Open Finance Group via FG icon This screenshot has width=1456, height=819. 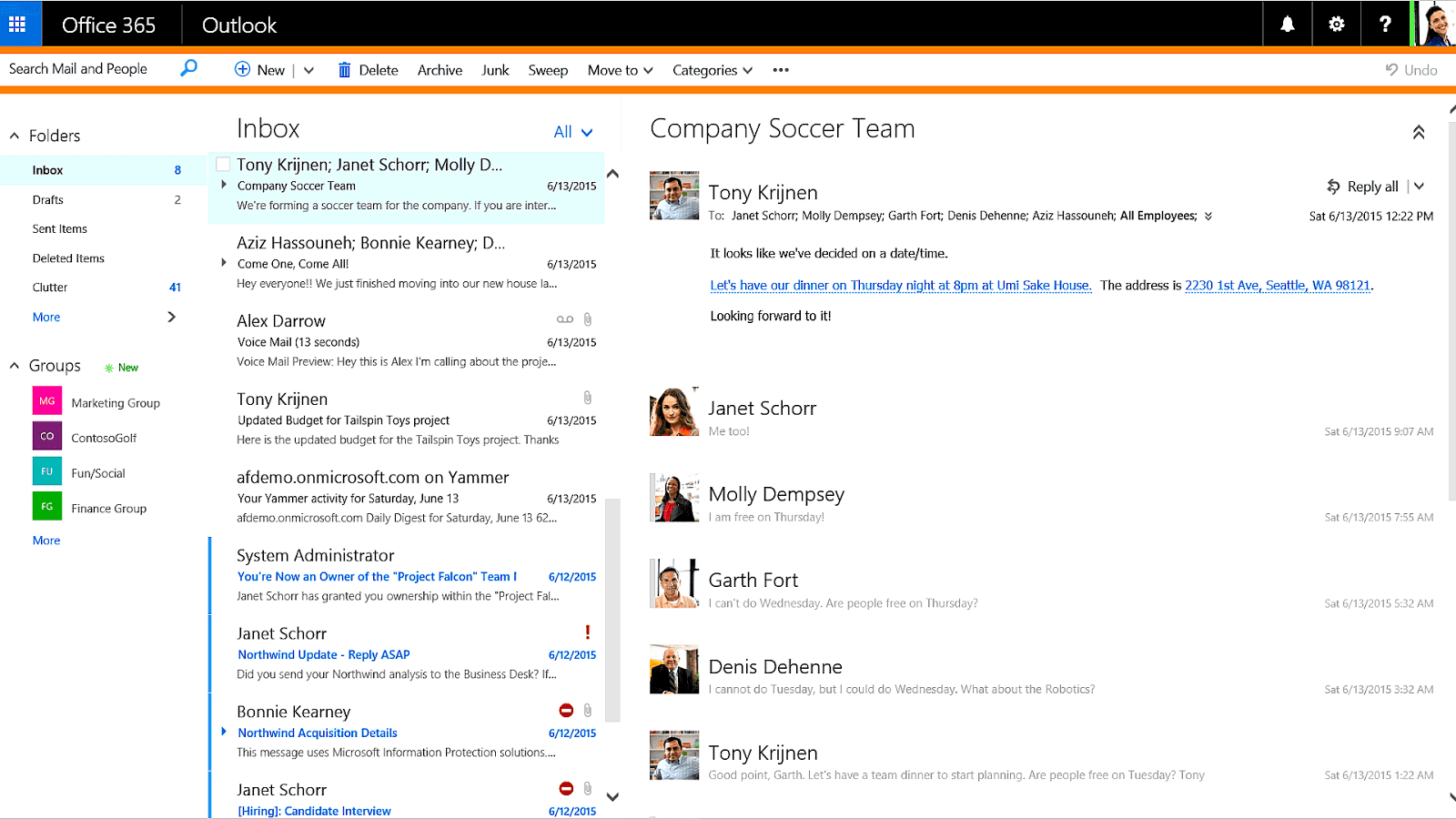pos(47,507)
